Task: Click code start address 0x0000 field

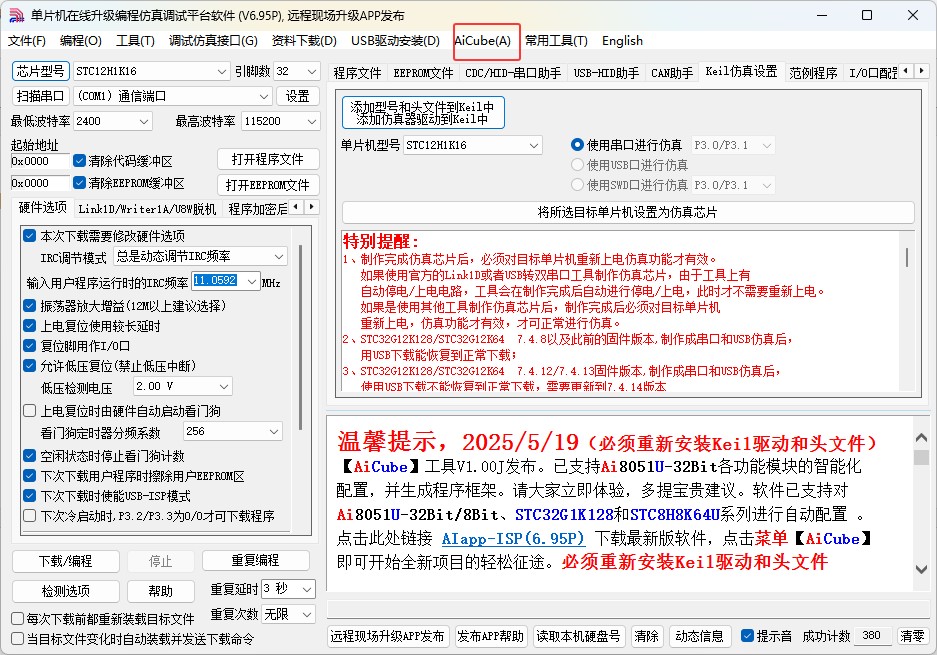Action: (40, 161)
